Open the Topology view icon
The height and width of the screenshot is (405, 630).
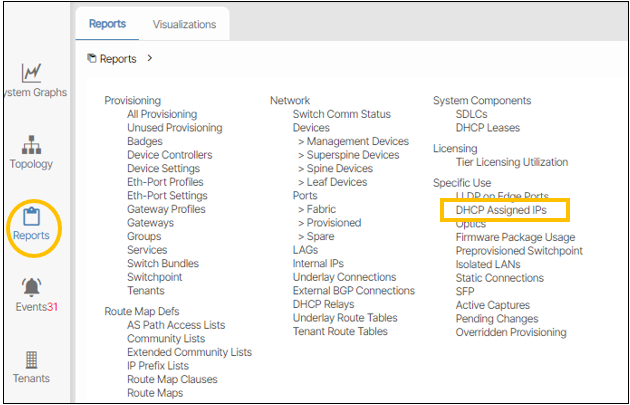[x=31, y=145]
